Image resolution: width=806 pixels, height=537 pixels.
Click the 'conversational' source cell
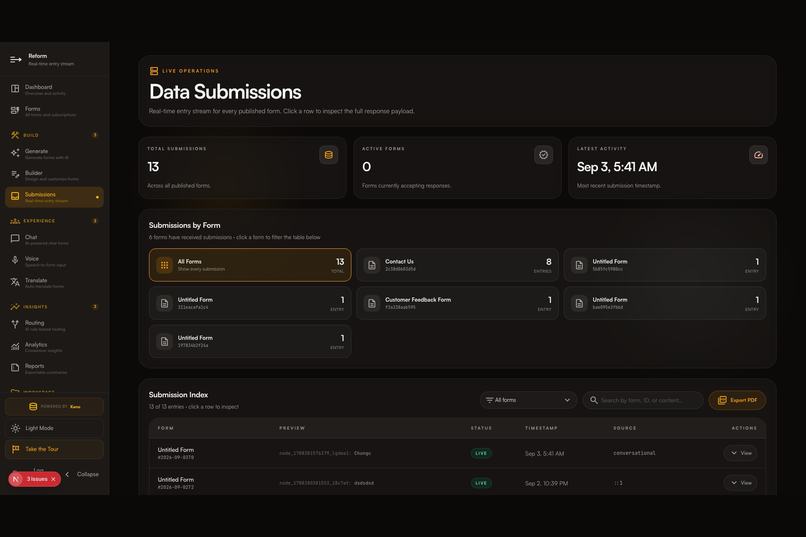tap(634, 453)
